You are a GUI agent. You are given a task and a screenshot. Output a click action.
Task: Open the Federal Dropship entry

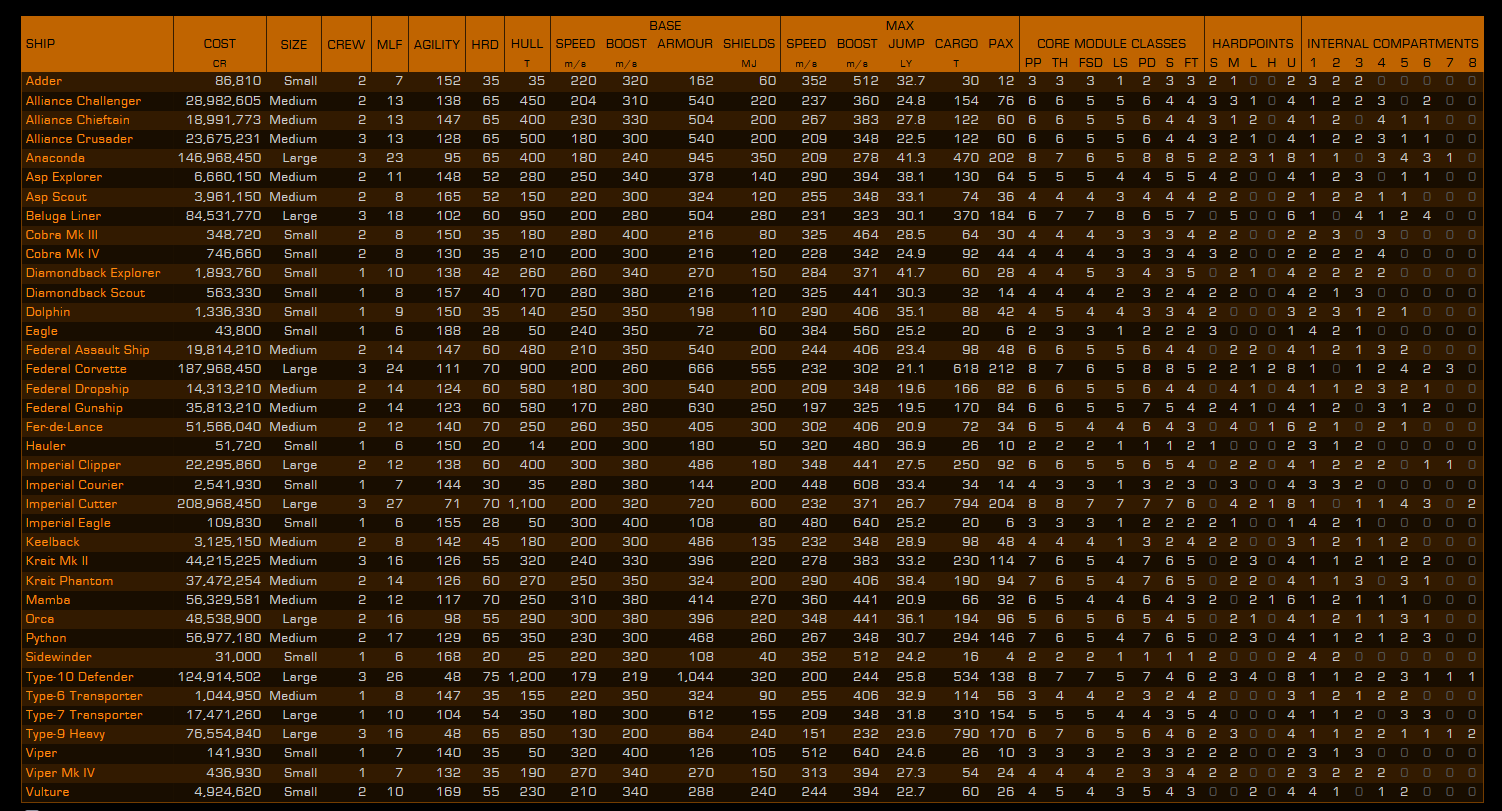point(77,389)
